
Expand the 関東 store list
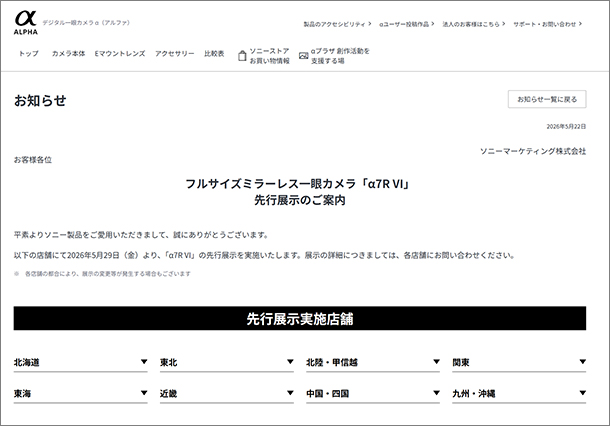coord(519,362)
